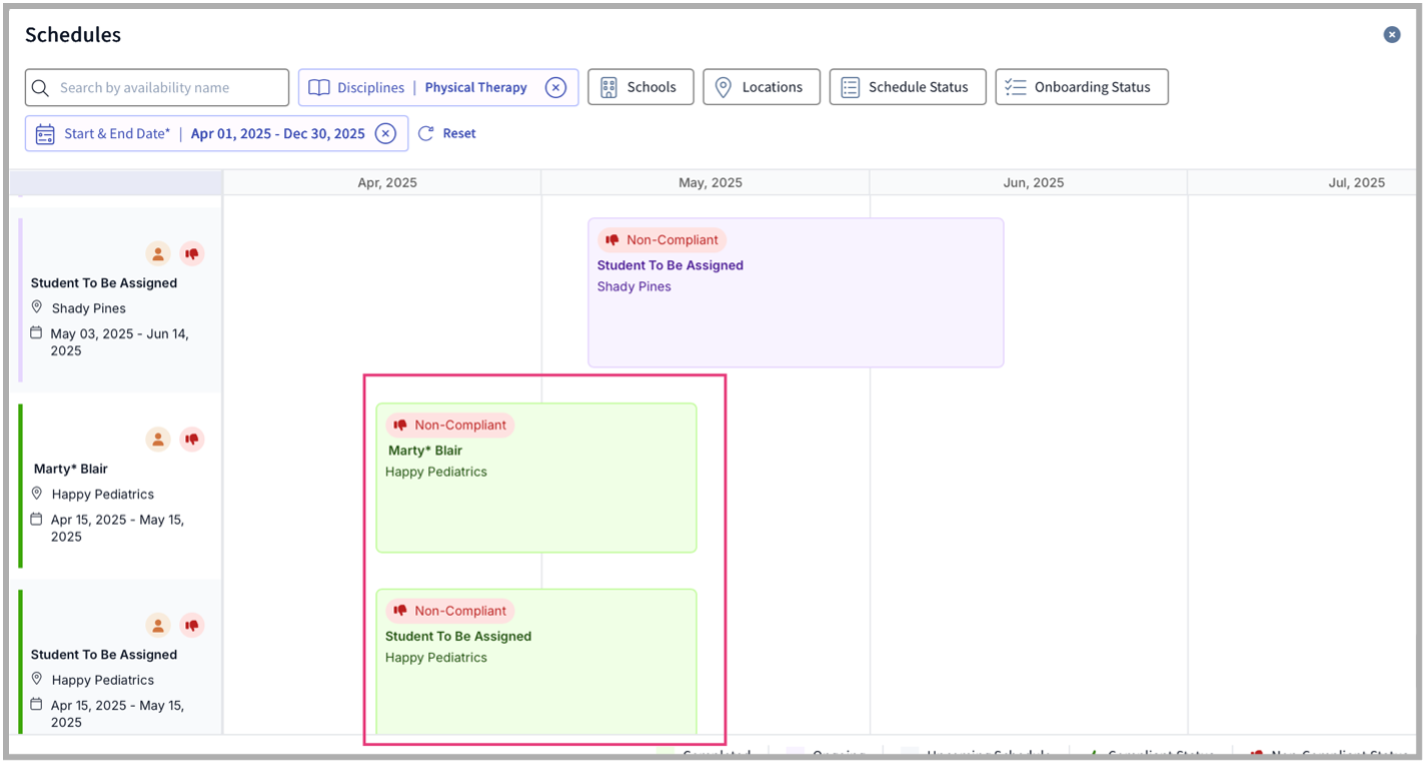
Task: Select the Locations pin icon filter
Action: (723, 87)
